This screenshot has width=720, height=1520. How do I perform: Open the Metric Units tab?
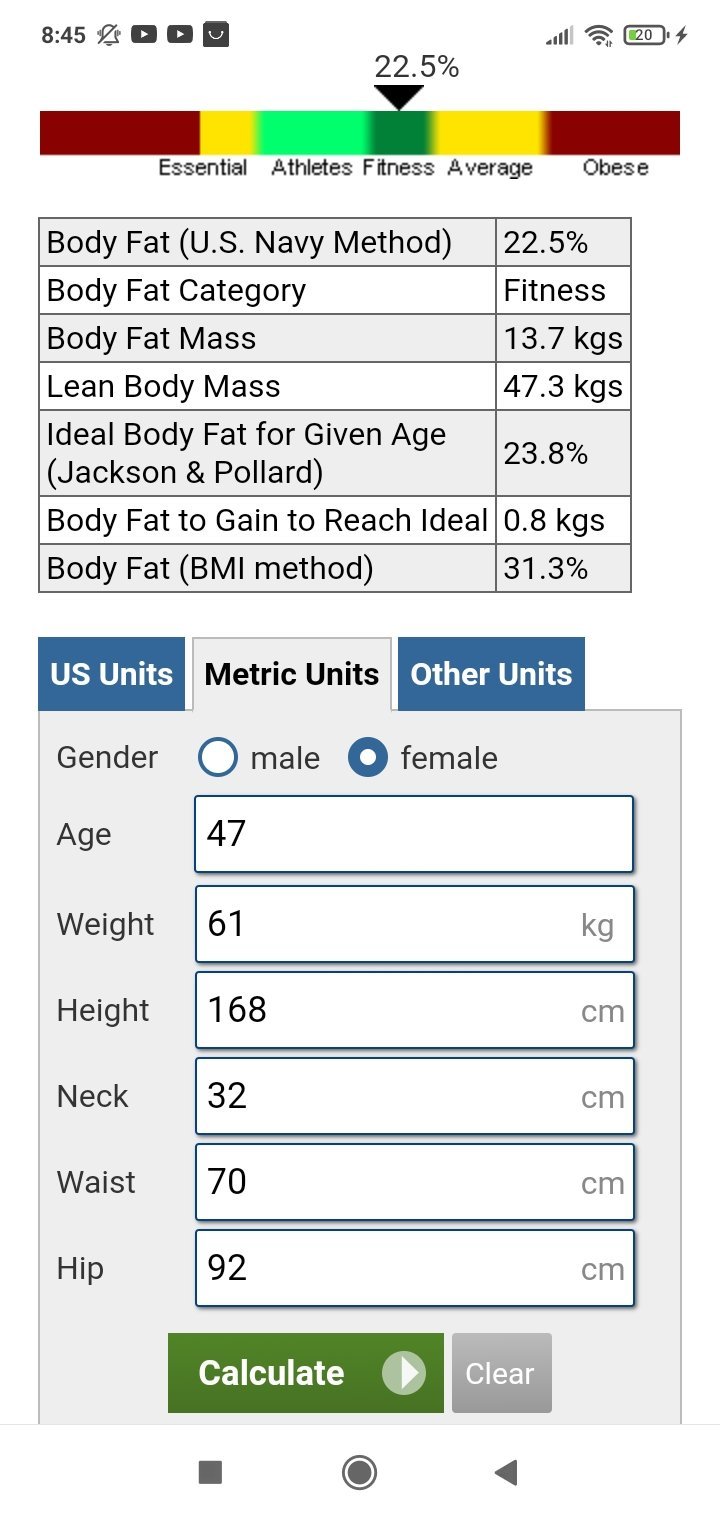(x=292, y=674)
